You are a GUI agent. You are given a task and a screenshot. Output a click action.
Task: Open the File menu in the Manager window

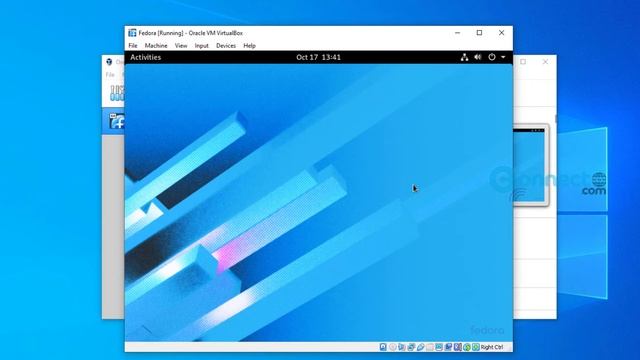110,75
